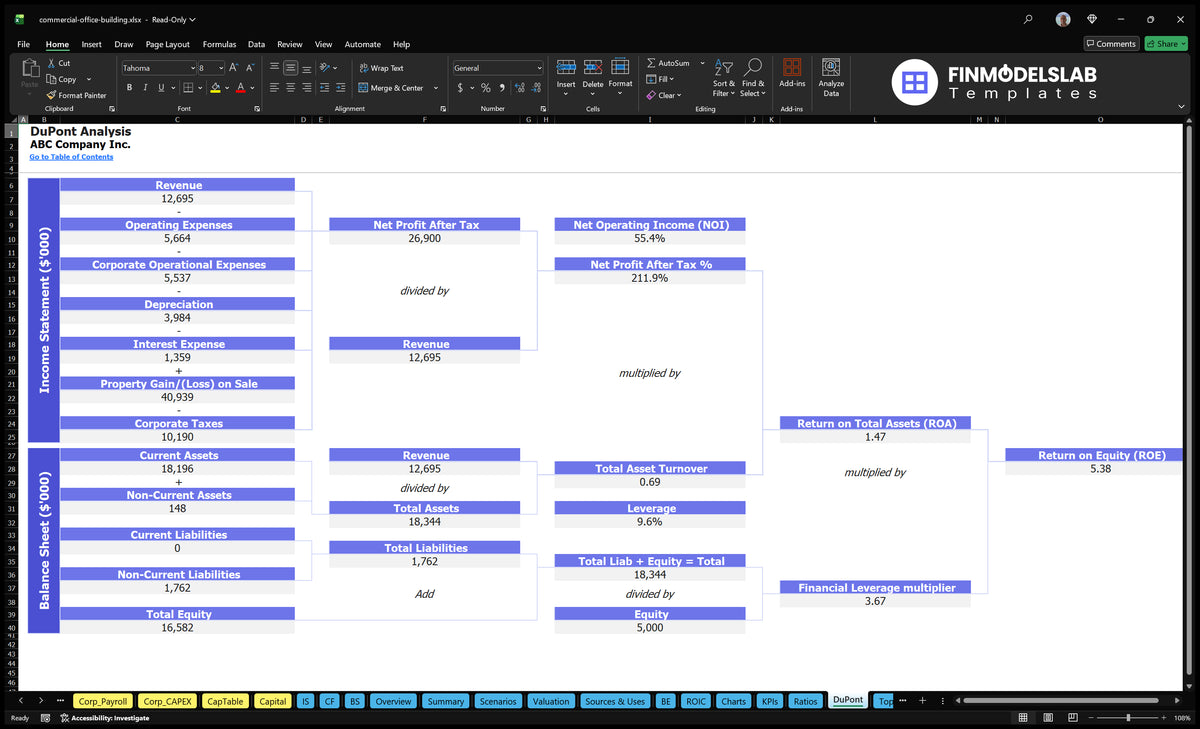This screenshot has width=1200, height=729.
Task: Toggle Wrap Text
Action: tap(381, 68)
